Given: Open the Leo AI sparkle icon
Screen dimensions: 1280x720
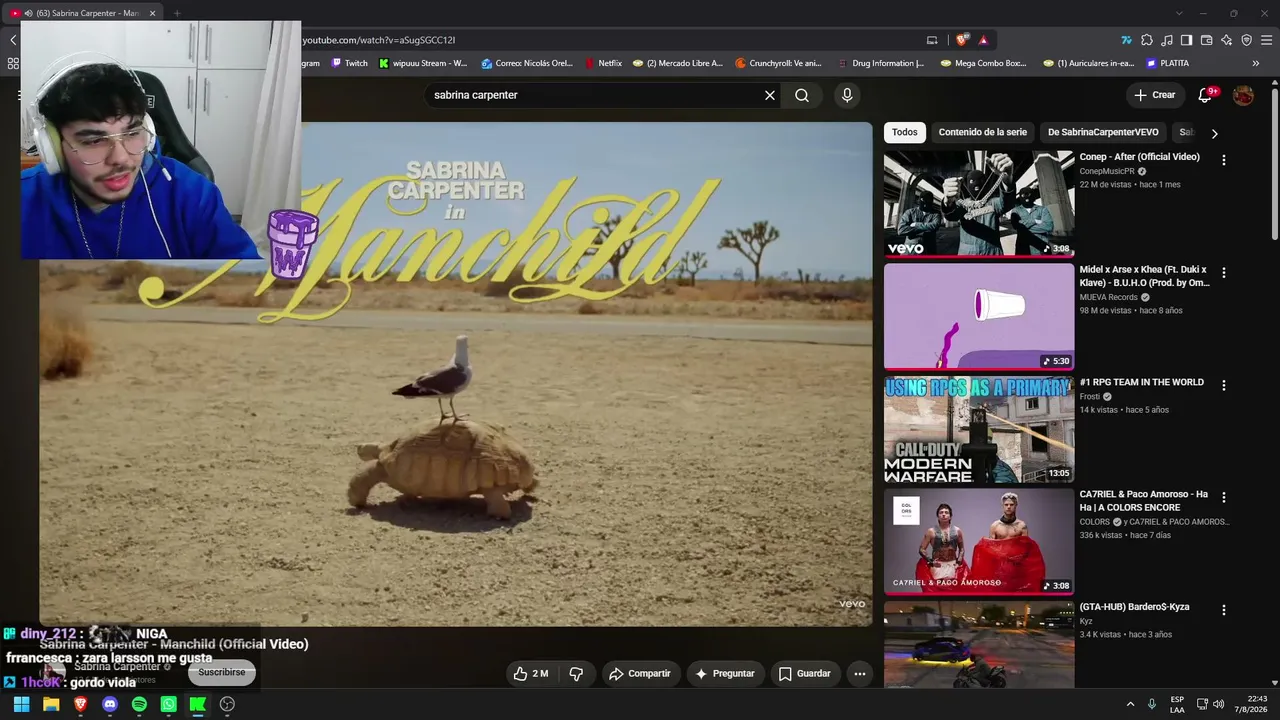Looking at the screenshot, I should [x=1226, y=40].
